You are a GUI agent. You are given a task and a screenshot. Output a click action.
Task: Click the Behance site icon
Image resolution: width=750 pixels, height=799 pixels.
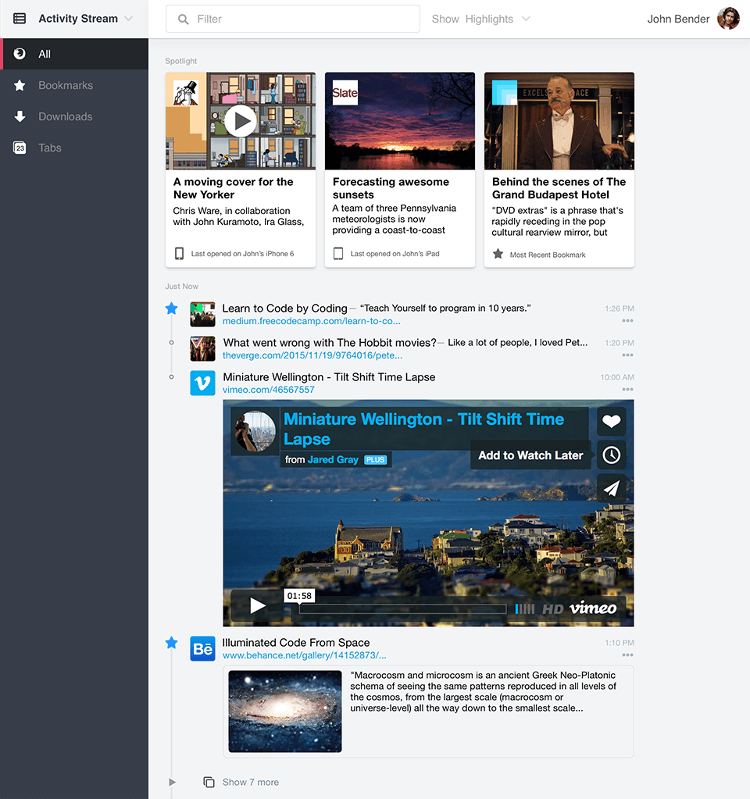click(203, 649)
